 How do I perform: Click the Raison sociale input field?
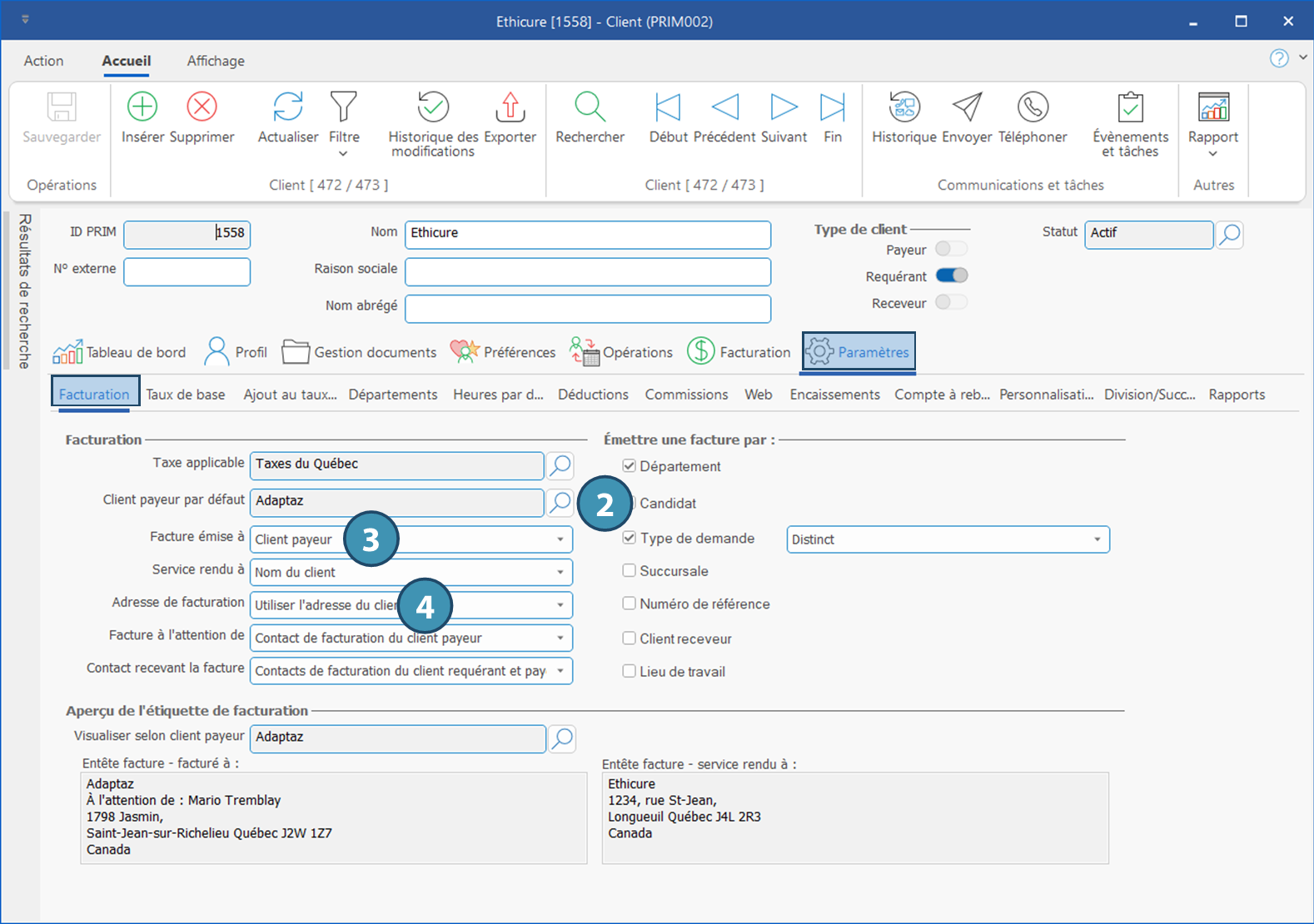coord(588,271)
